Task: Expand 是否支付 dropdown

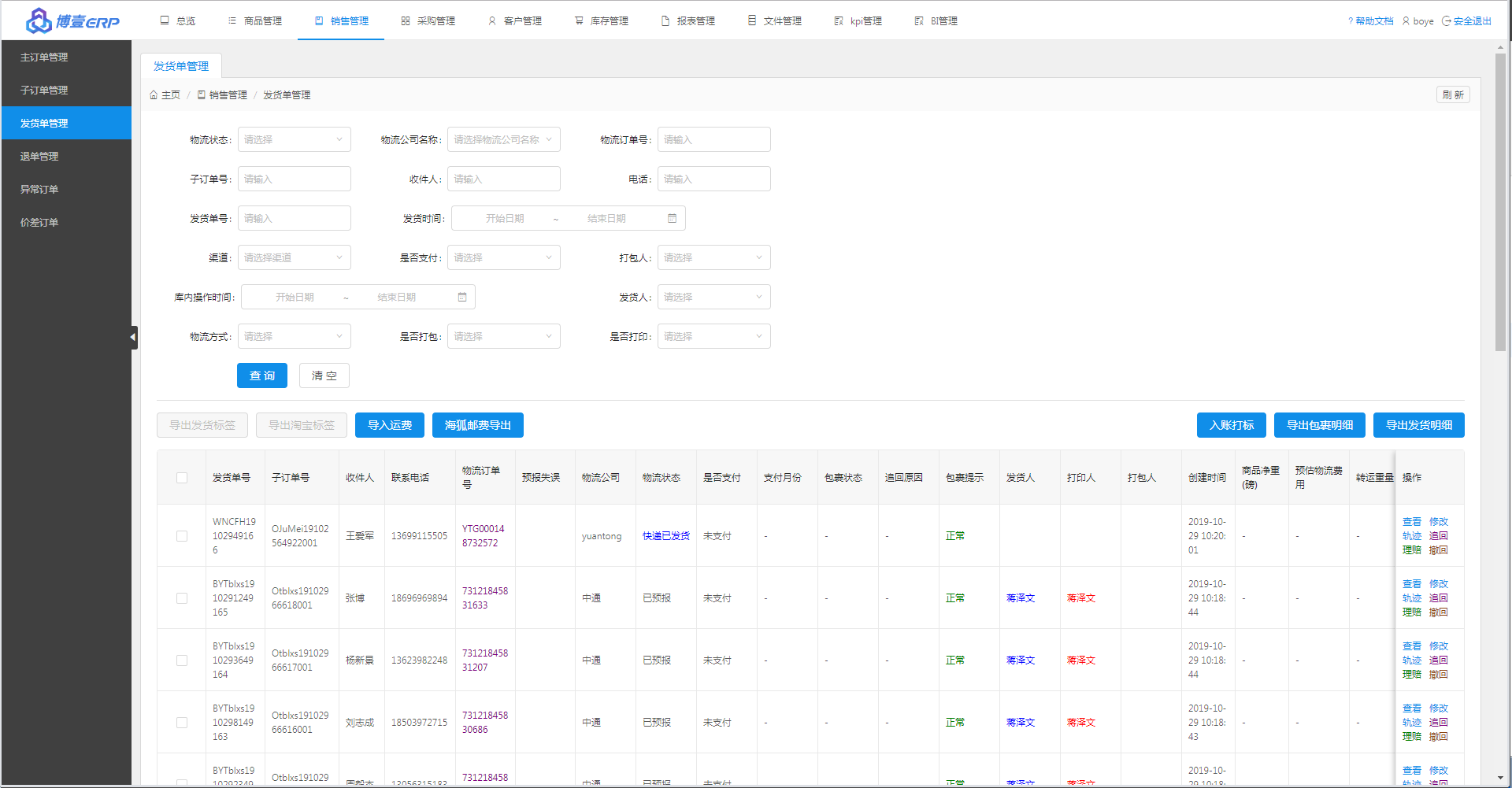Action: coord(504,257)
